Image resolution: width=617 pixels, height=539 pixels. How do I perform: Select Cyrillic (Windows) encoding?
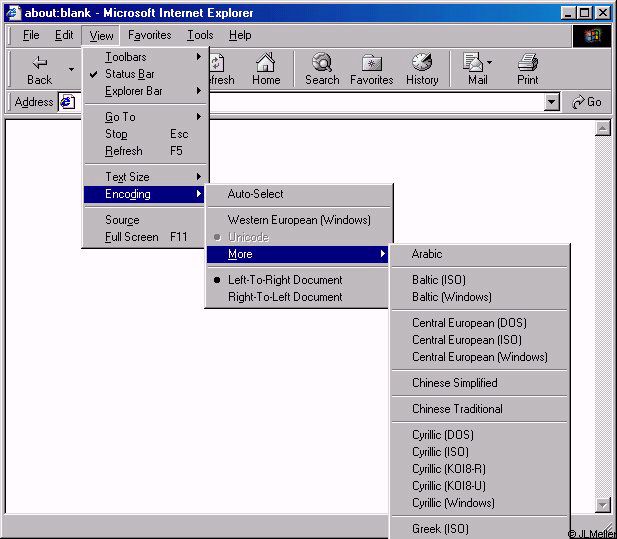479,503
